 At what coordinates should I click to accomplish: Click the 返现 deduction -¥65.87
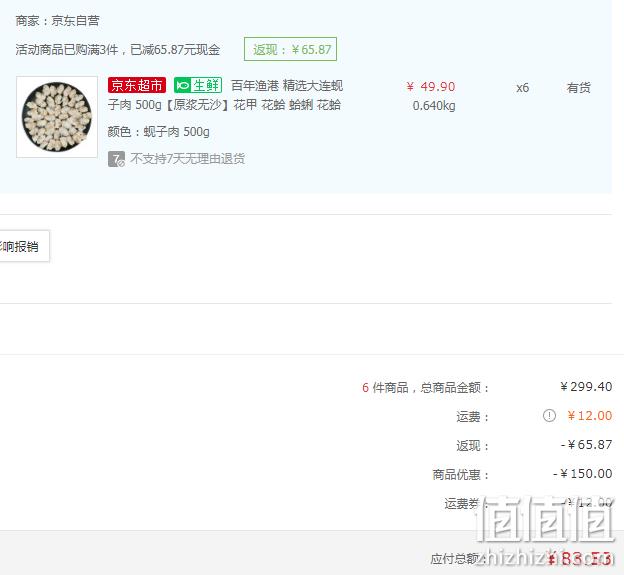(x=587, y=444)
